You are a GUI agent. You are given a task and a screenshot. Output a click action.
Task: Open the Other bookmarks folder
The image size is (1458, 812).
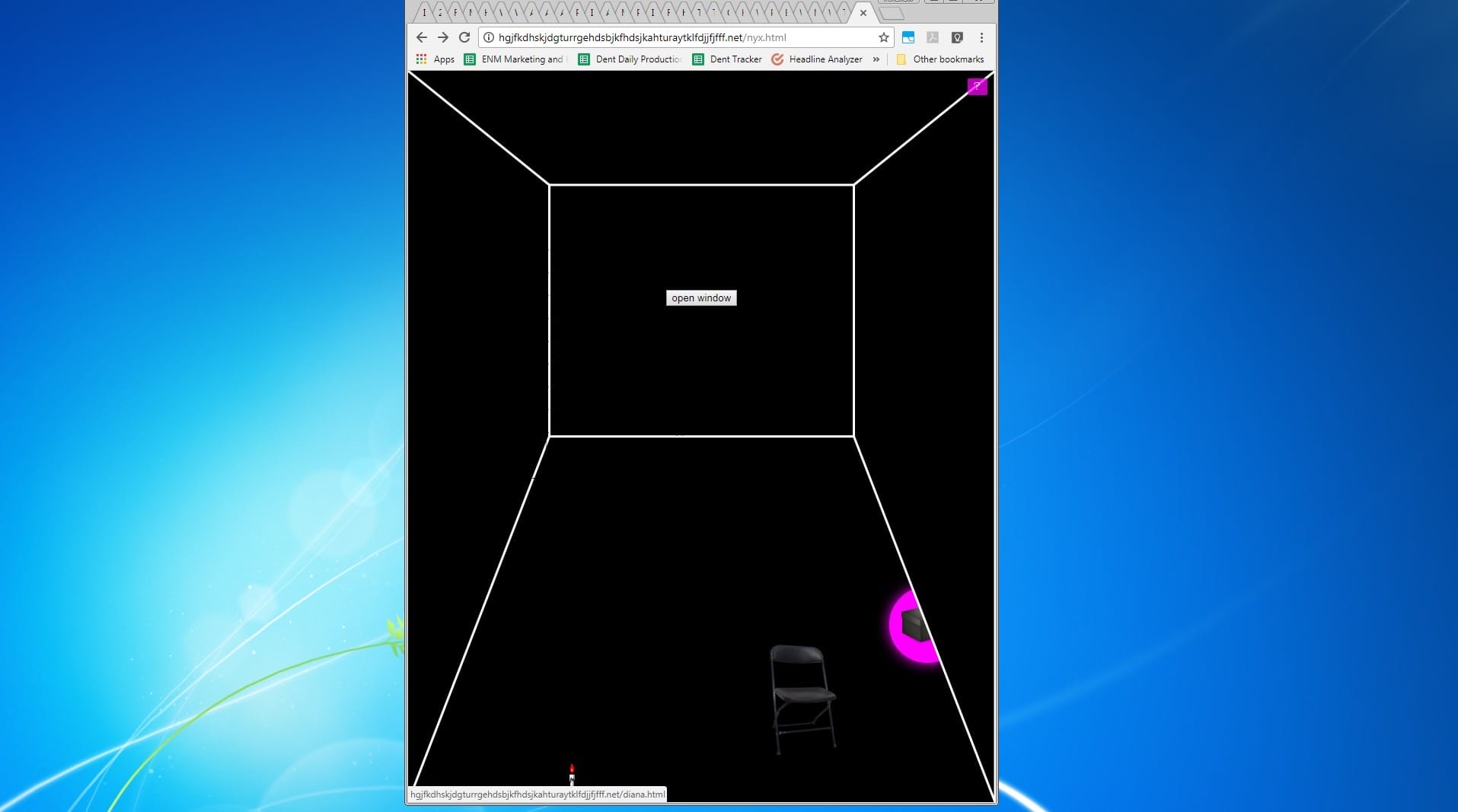coord(940,59)
